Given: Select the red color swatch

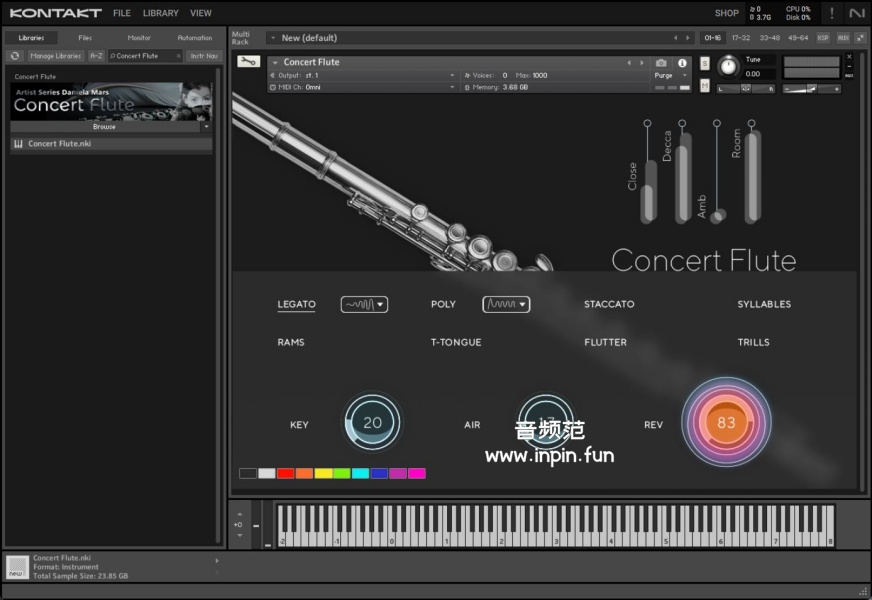Looking at the screenshot, I should (285, 473).
